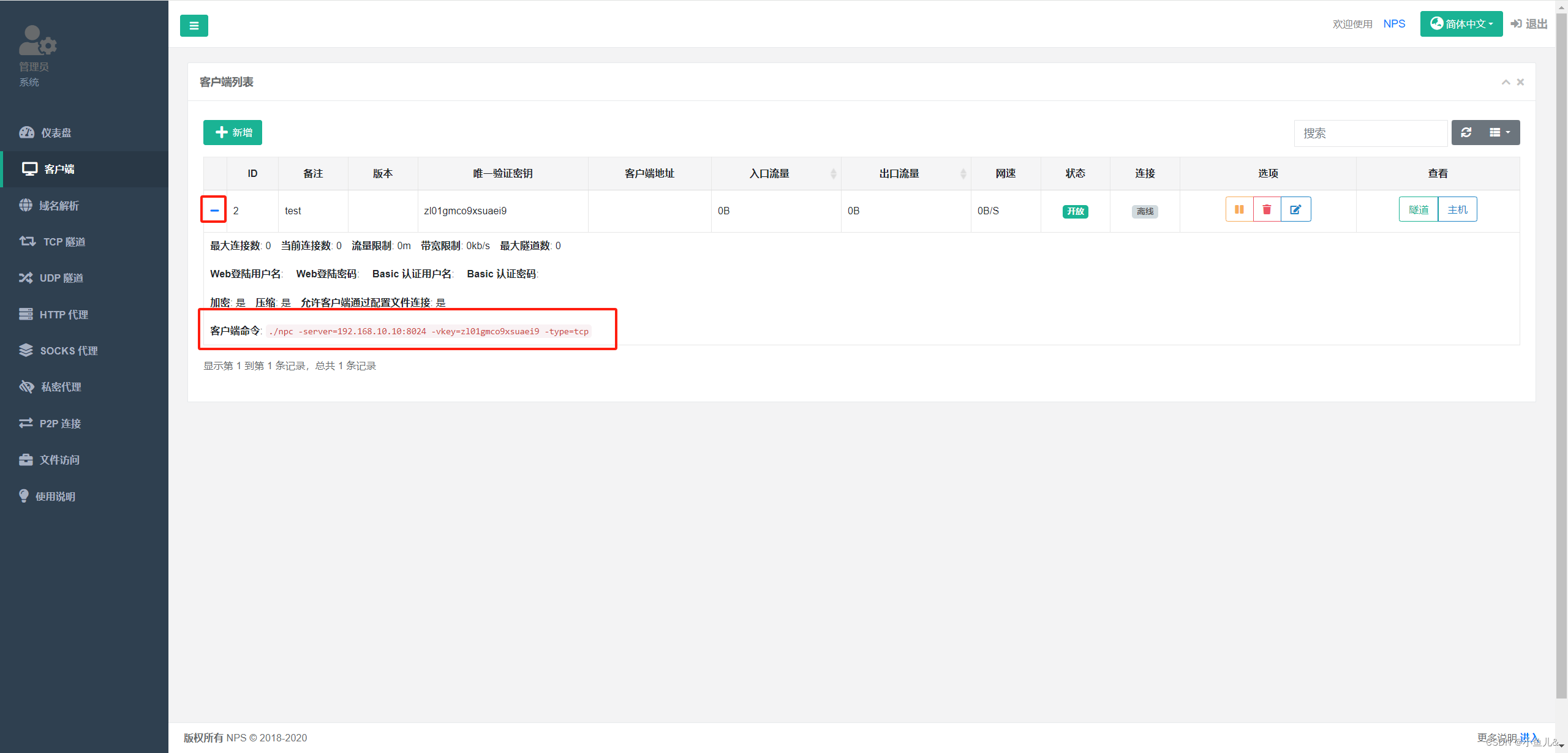This screenshot has width=1568, height=753.
Task: Collapse the 客户端列表 panel with chevron
Action: coord(1506,82)
